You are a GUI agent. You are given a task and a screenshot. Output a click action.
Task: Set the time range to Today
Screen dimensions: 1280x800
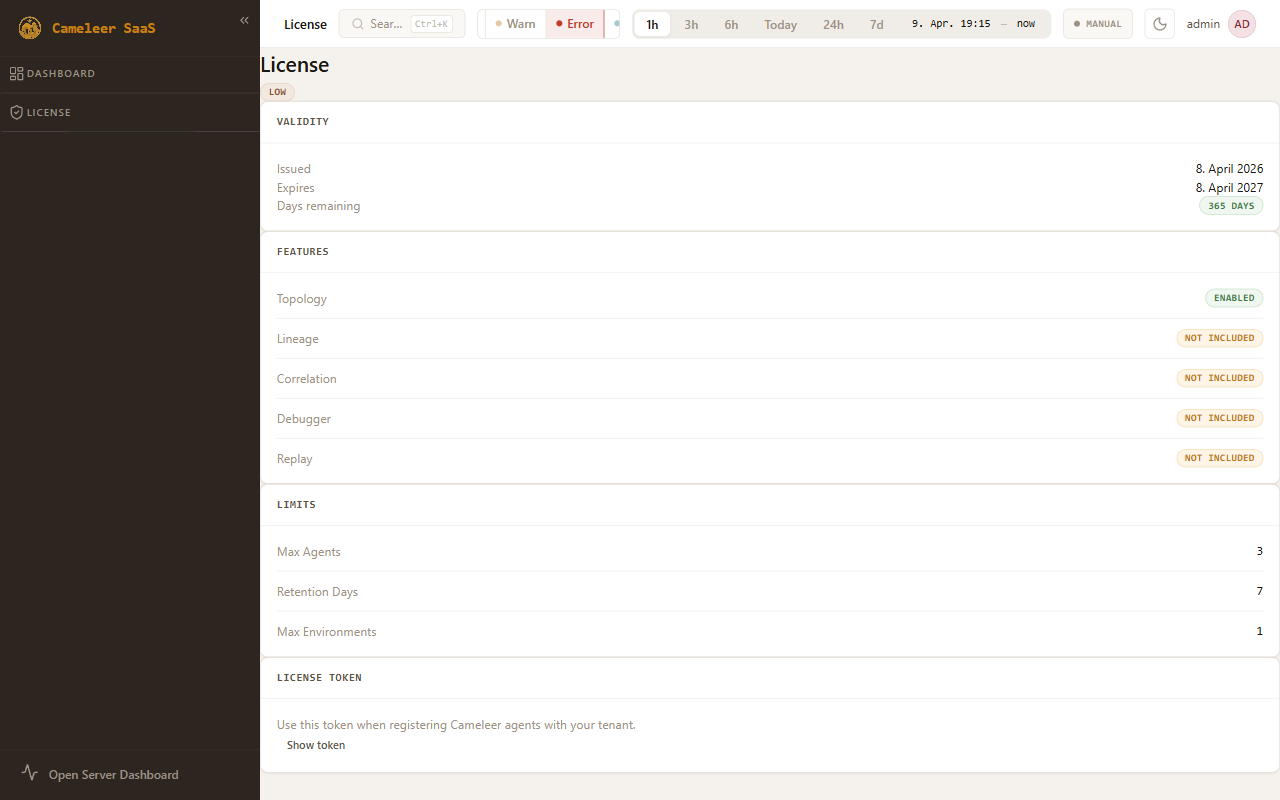pos(780,24)
